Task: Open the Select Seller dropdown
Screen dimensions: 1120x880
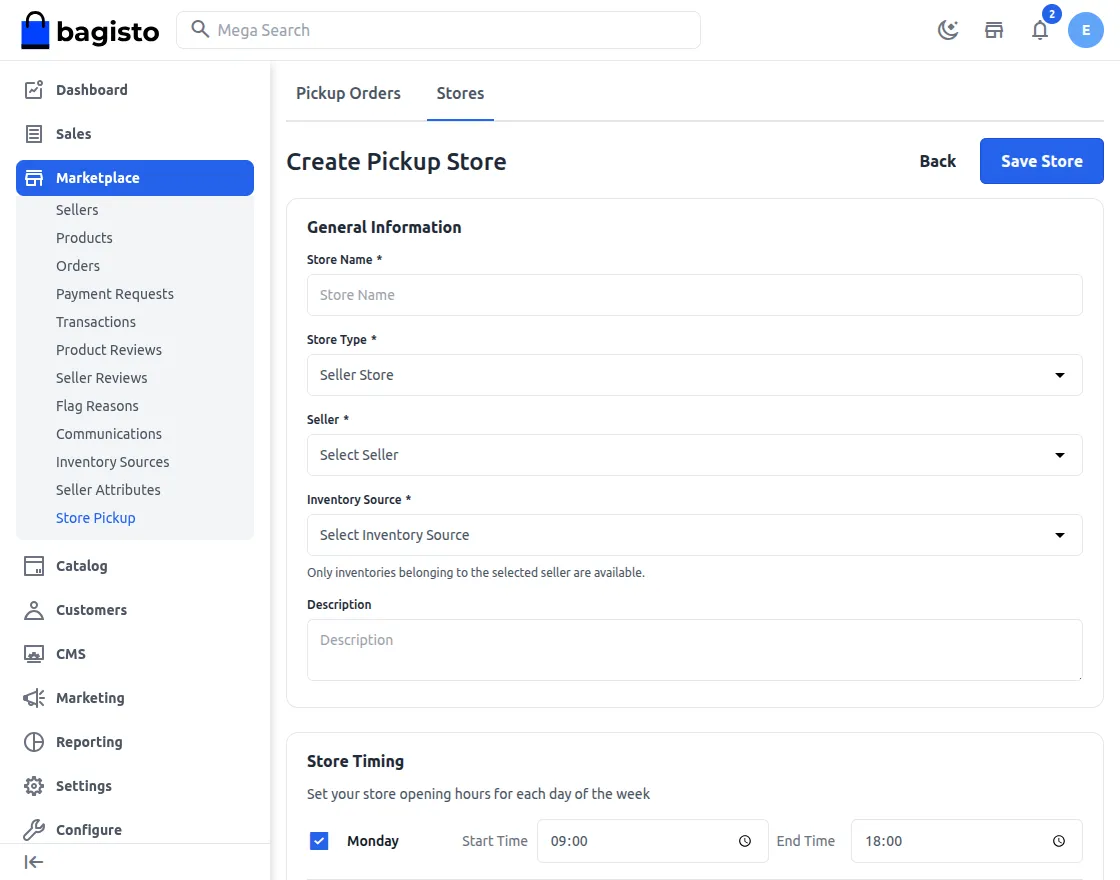Action: click(694, 455)
